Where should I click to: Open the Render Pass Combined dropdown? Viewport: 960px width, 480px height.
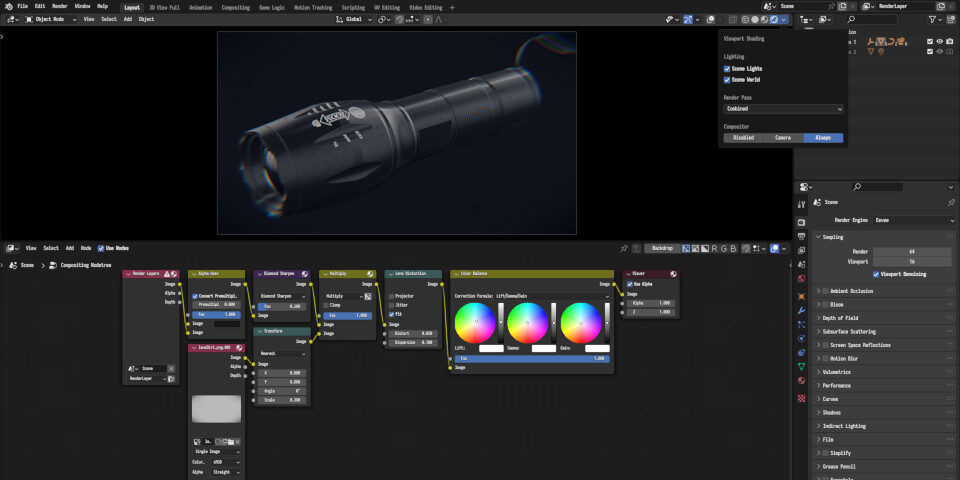click(x=783, y=108)
